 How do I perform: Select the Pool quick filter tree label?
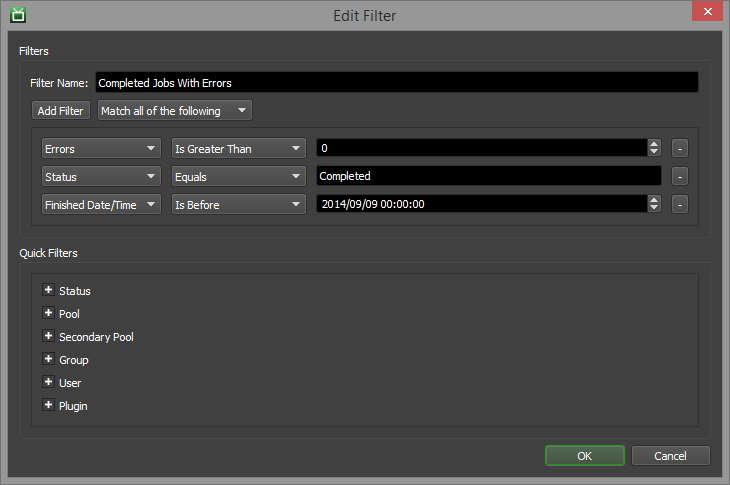coord(69,314)
